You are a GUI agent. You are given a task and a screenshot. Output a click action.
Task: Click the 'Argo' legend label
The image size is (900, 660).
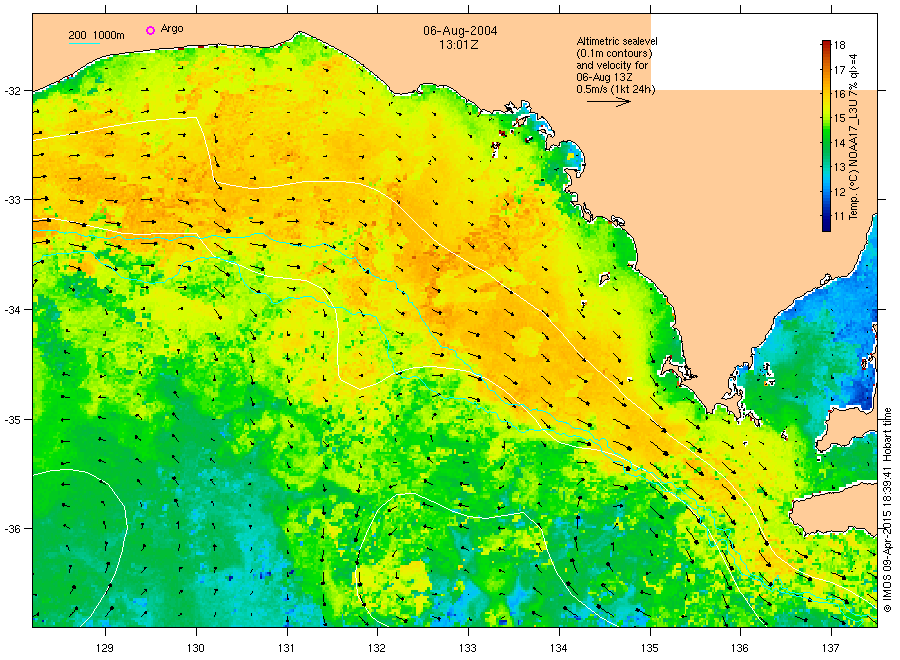(172, 29)
